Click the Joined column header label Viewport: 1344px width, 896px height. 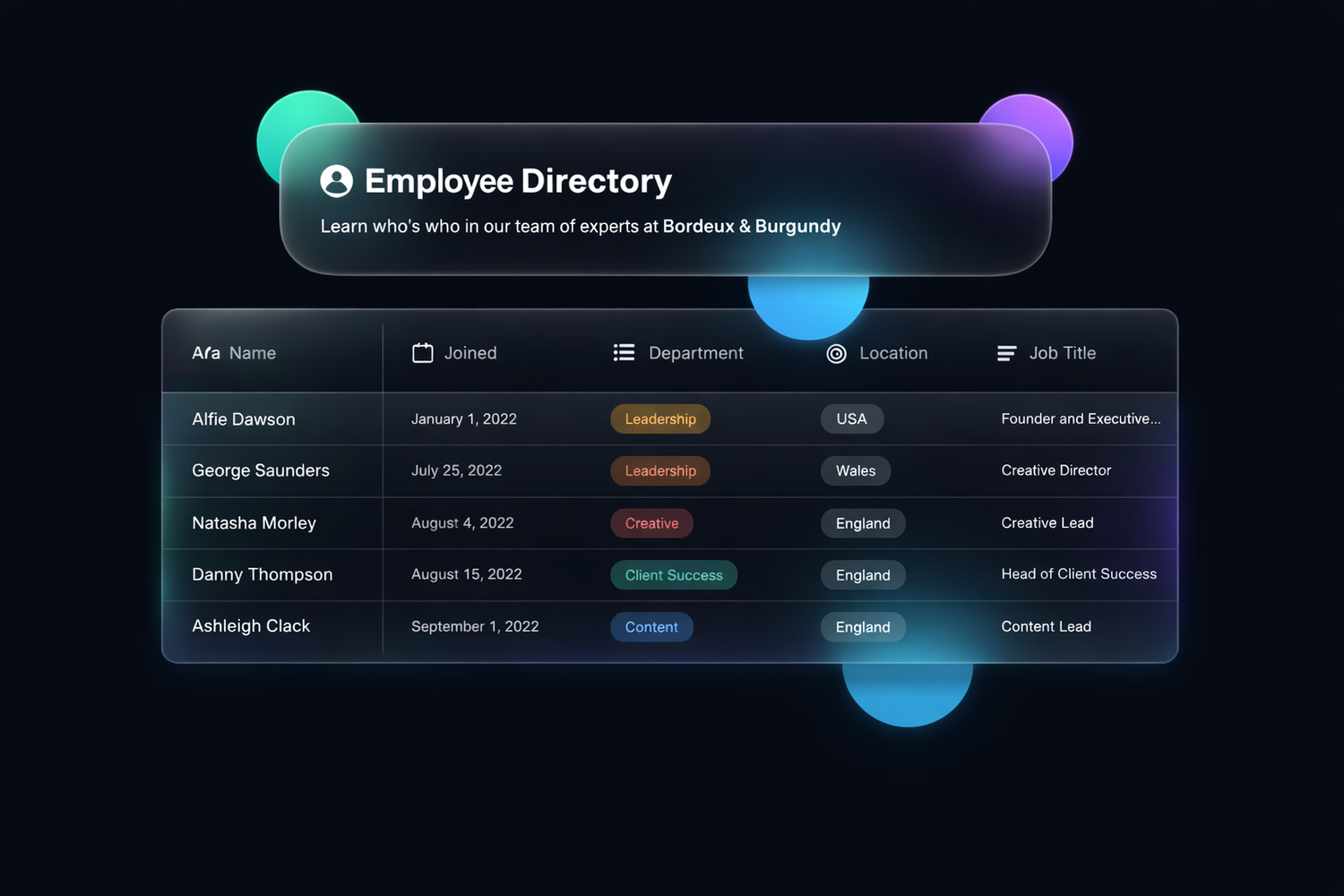470,353
